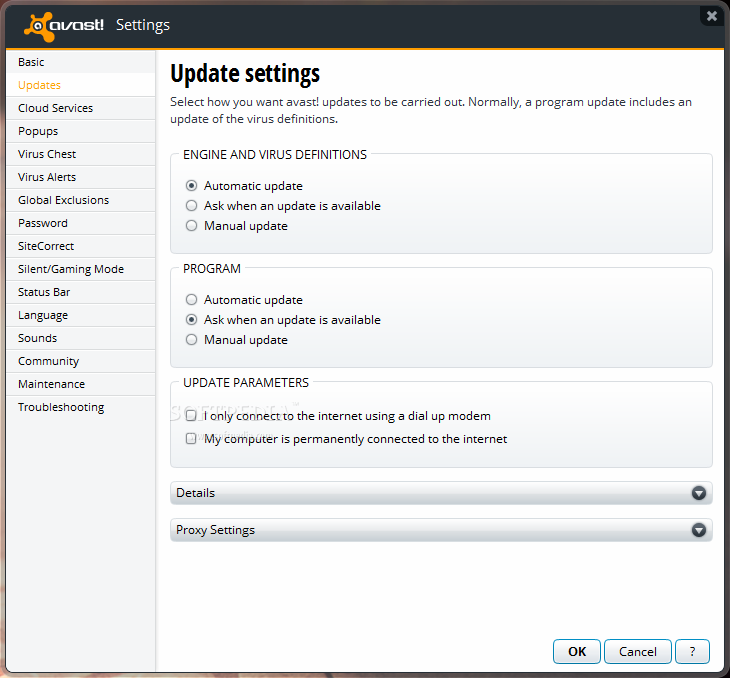Open Language settings

pyautogui.click(x=81, y=315)
